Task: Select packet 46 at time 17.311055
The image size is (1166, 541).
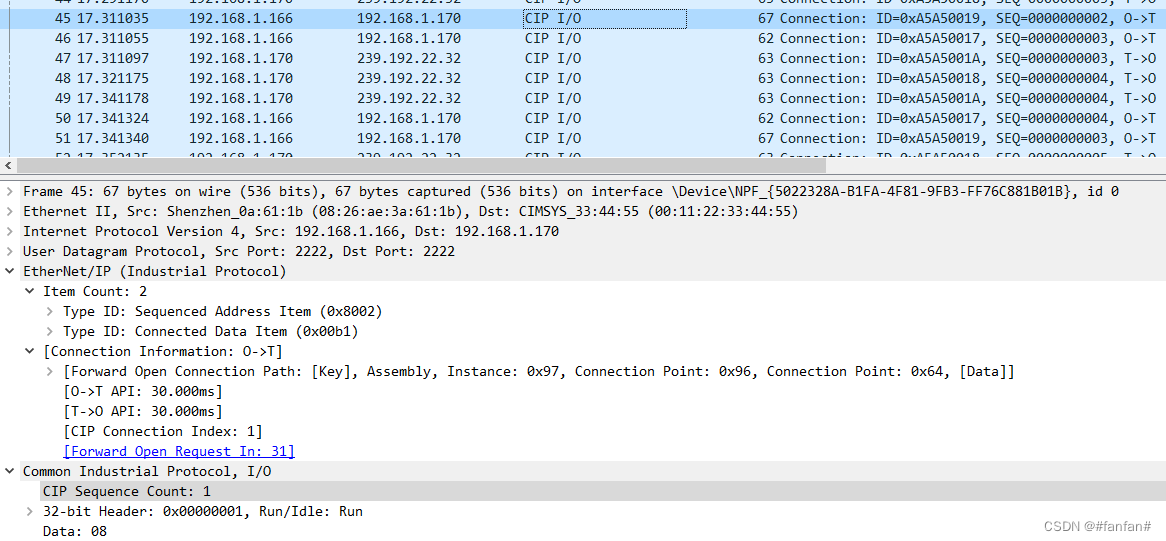Action: point(583,39)
